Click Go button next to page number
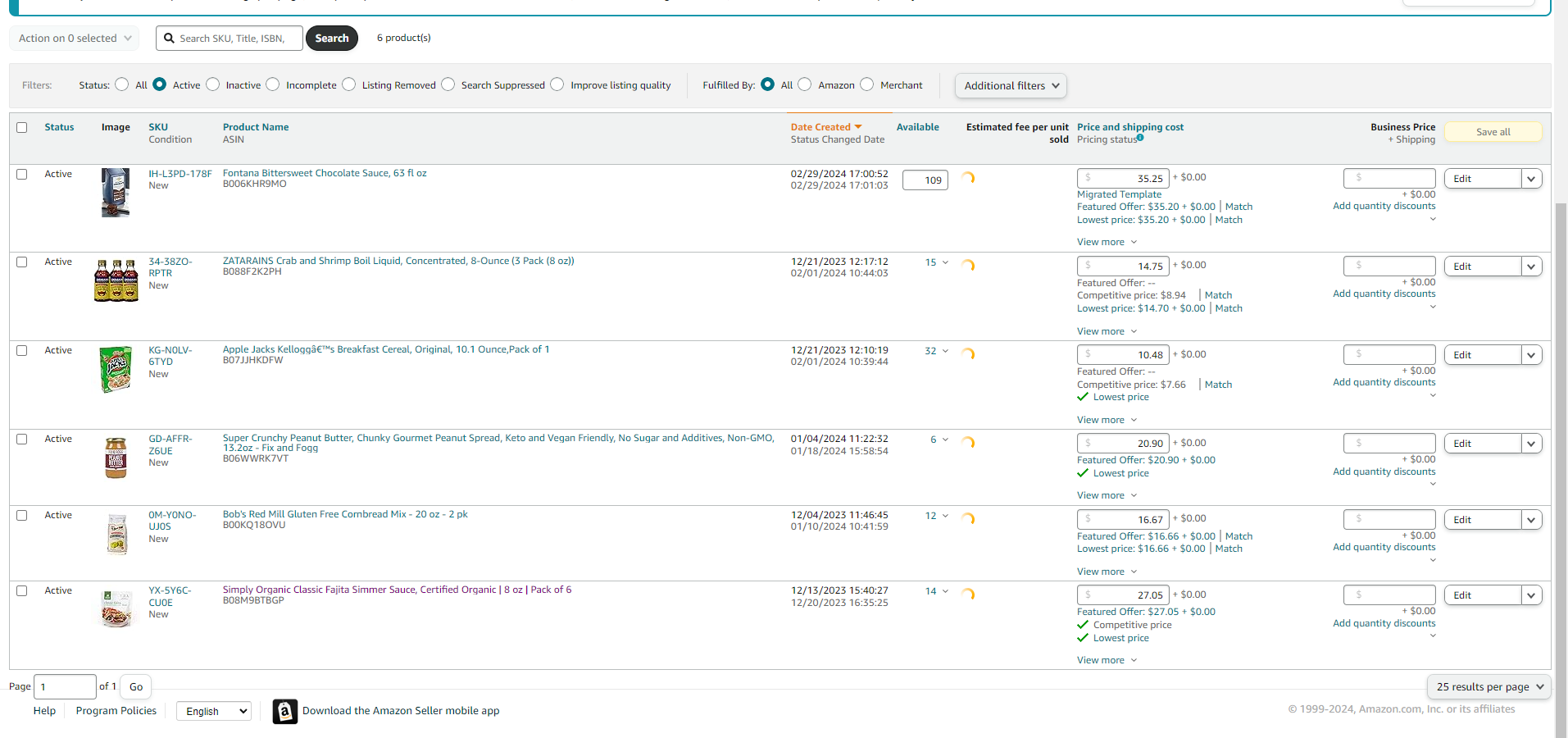 [136, 687]
